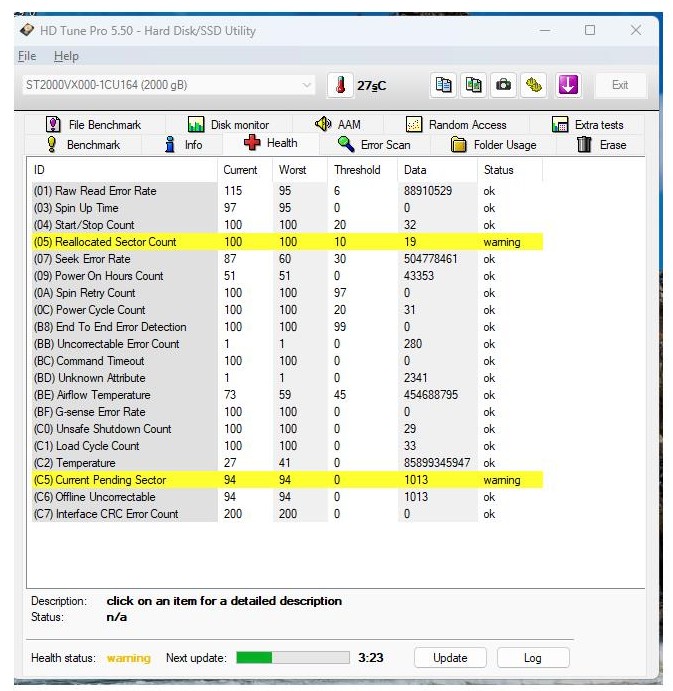Click the thermometer temperature icon
Screen dimensions: 673x691
click(x=340, y=85)
